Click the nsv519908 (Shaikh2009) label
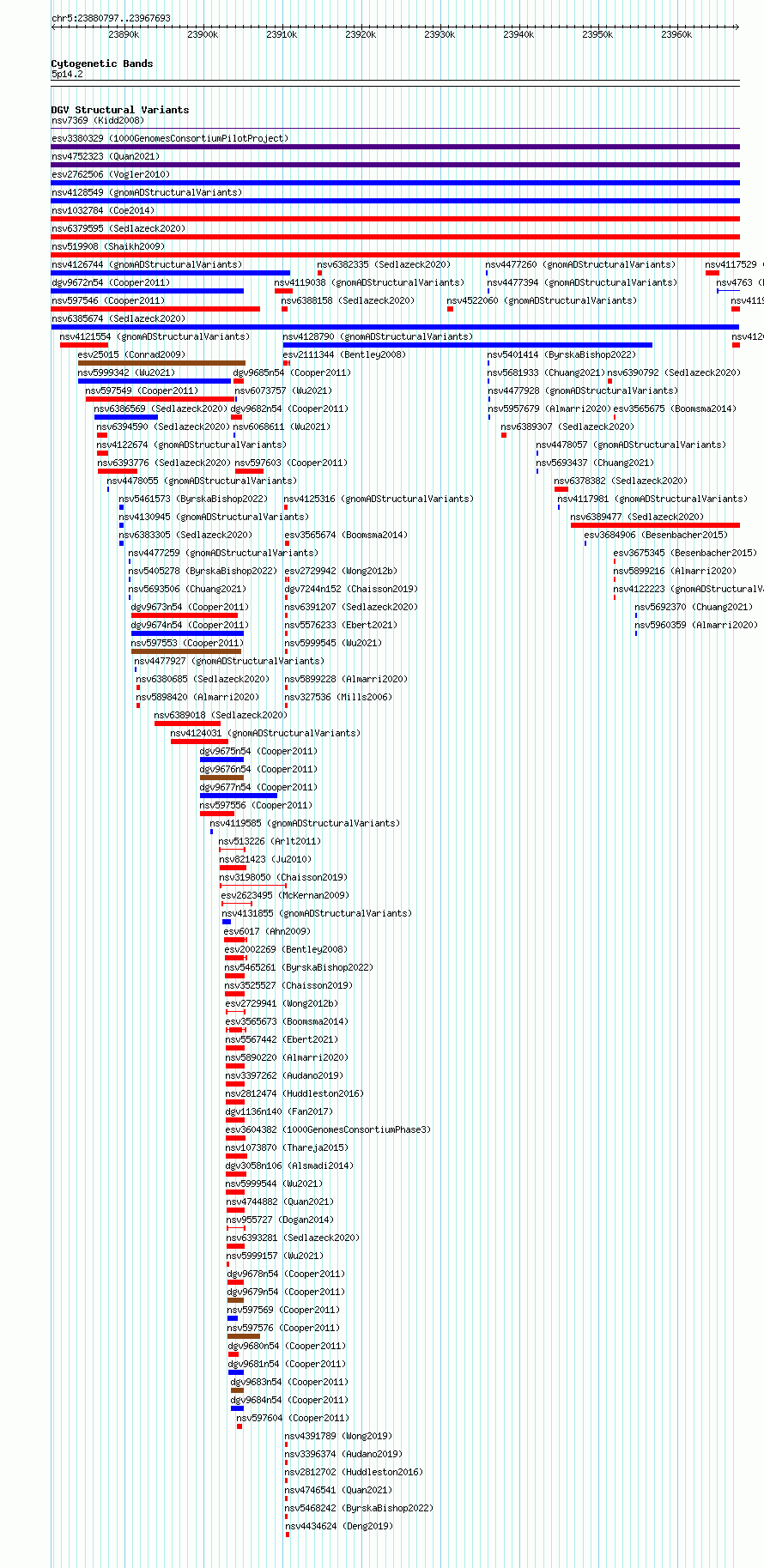764x1568 pixels. pyautogui.click(x=108, y=246)
